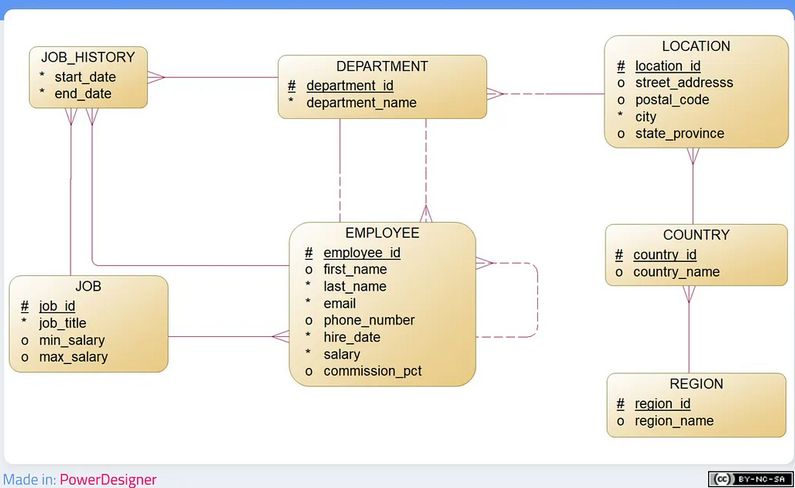
Task: Click the PowerDesigner link
Action: coord(108,479)
